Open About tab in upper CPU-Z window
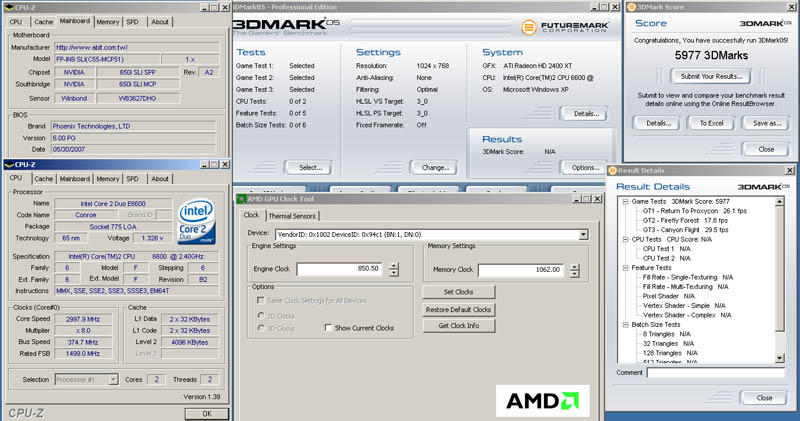Screen dimensions: 800x421 coord(160,22)
